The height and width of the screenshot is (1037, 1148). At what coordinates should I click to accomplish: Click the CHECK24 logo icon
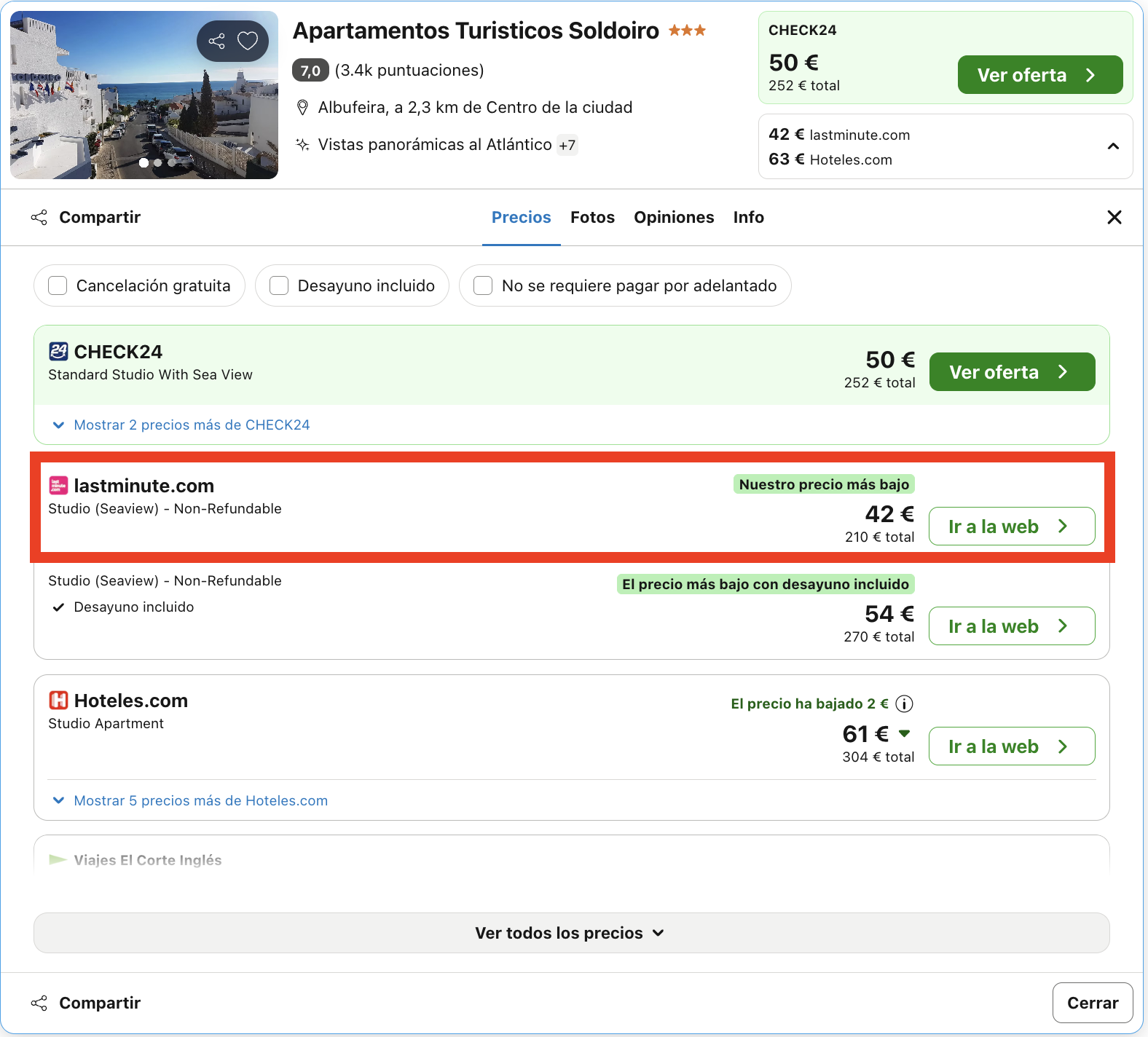(x=58, y=352)
